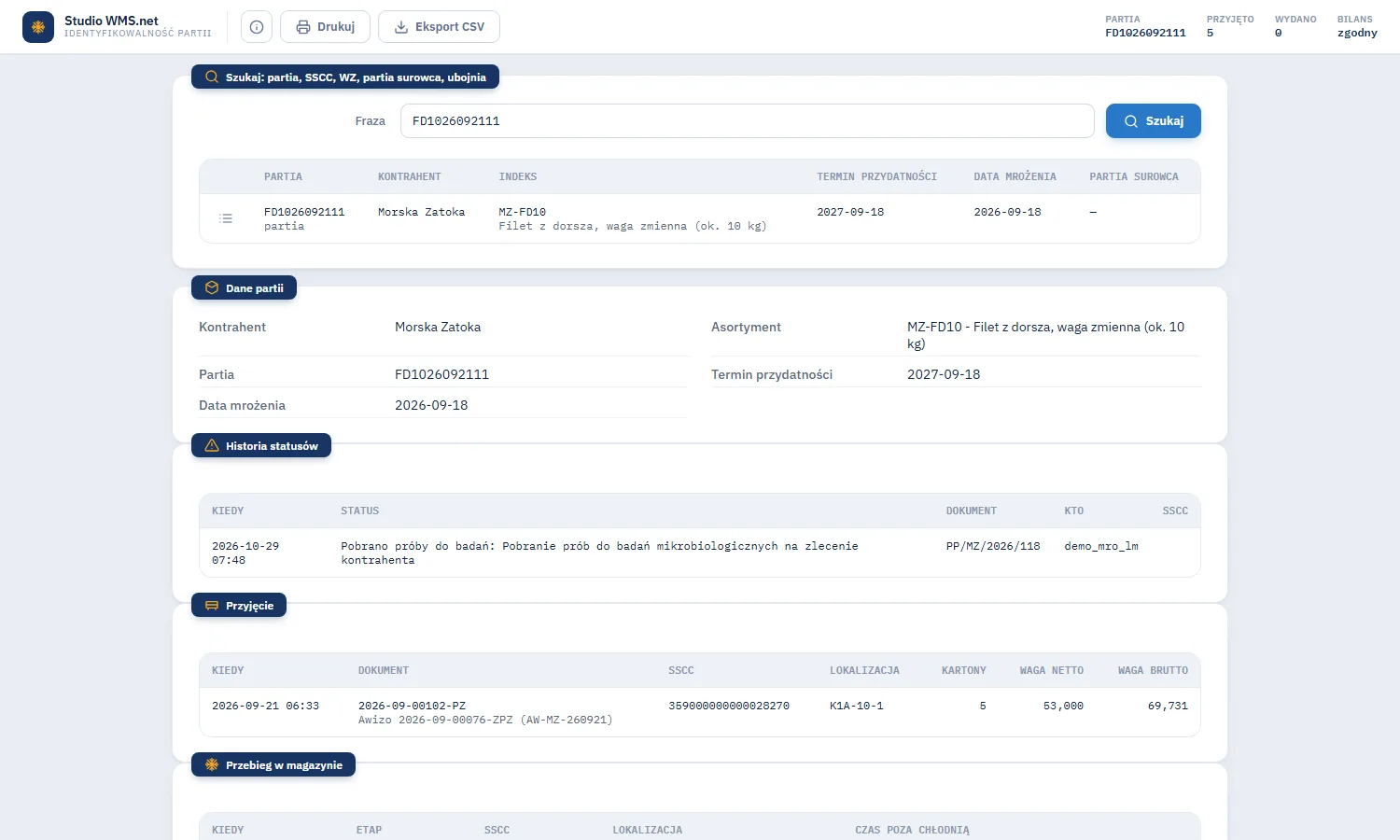Click the MZ-FD10 index cell
Image resolution: width=1400 pixels, height=840 pixels.
click(523, 212)
